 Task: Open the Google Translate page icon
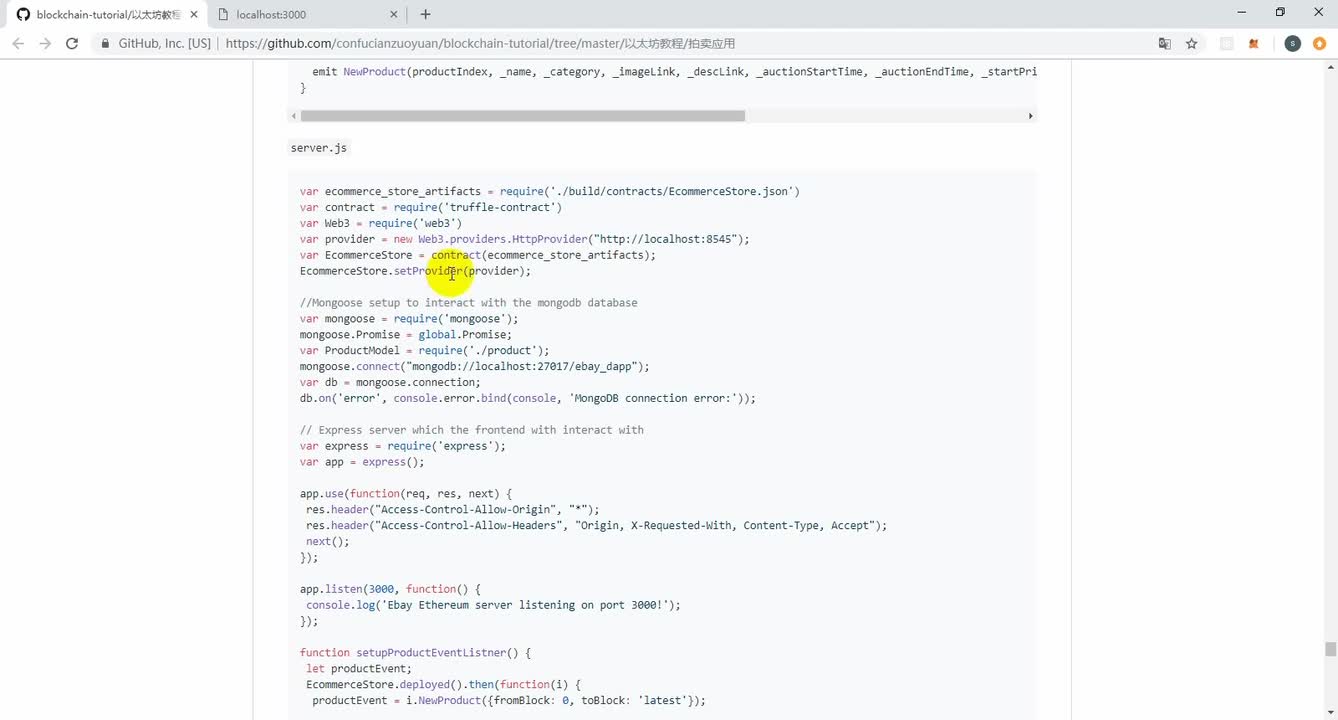pyautogui.click(x=1165, y=44)
